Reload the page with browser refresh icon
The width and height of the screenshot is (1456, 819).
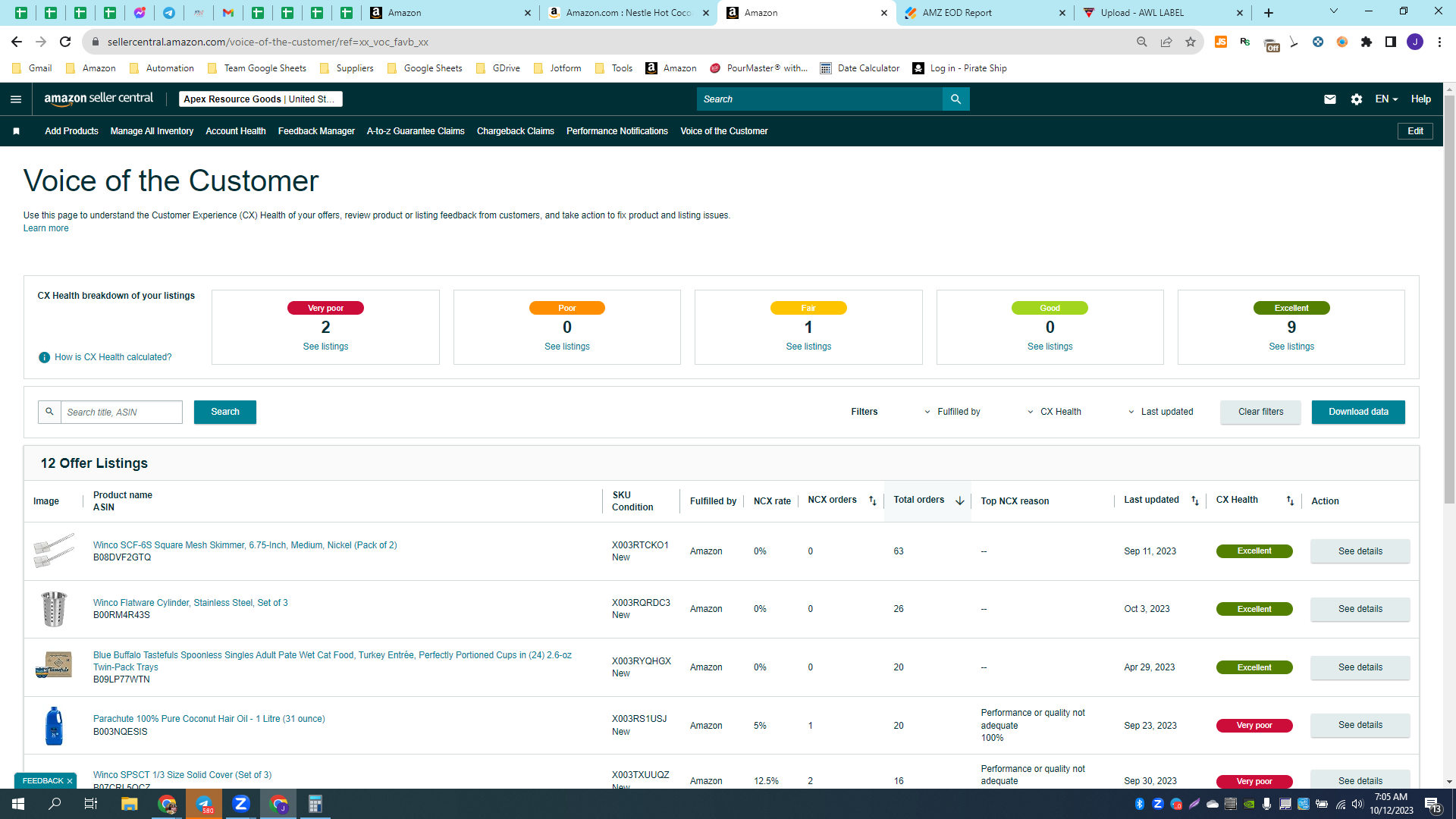coord(65,42)
